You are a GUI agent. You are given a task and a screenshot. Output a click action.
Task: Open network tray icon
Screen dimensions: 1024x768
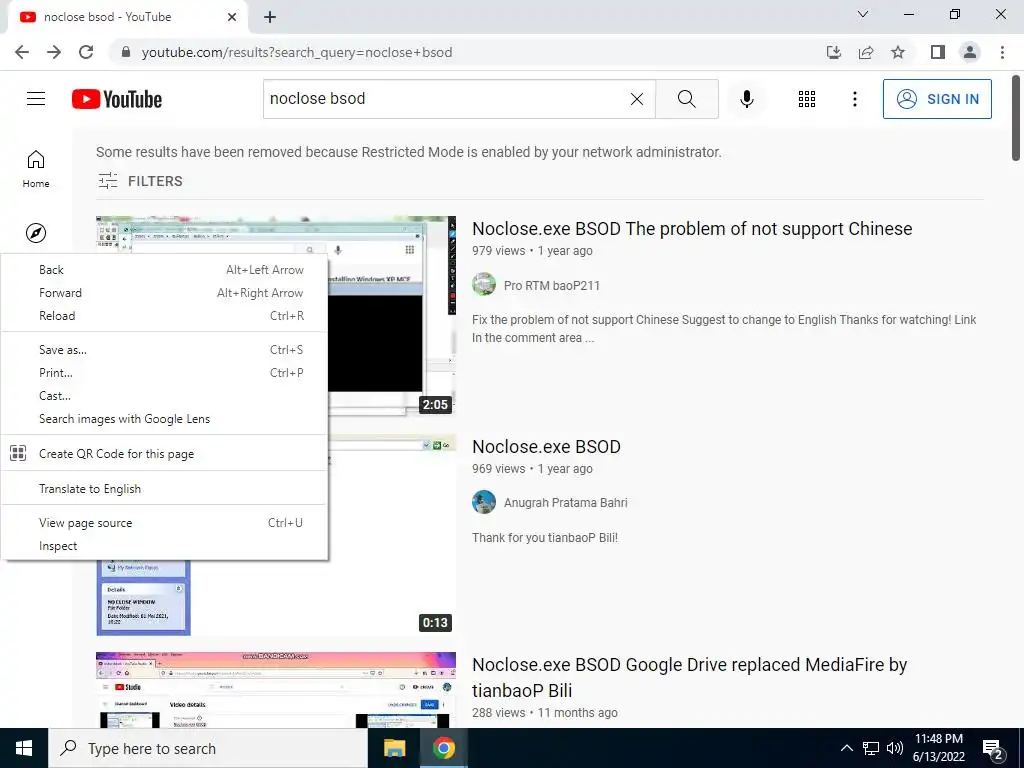871,748
